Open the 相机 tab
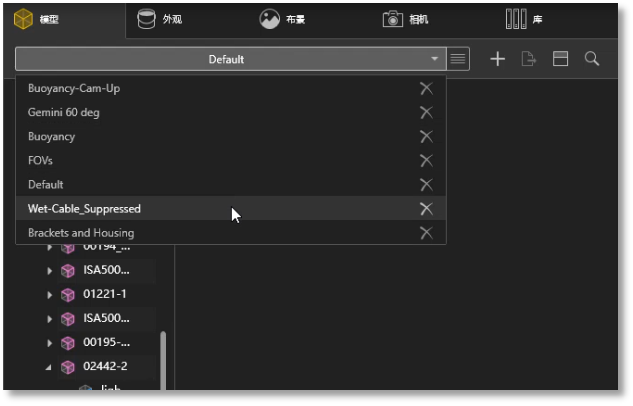The width and height of the screenshot is (633, 406). (x=406, y=19)
